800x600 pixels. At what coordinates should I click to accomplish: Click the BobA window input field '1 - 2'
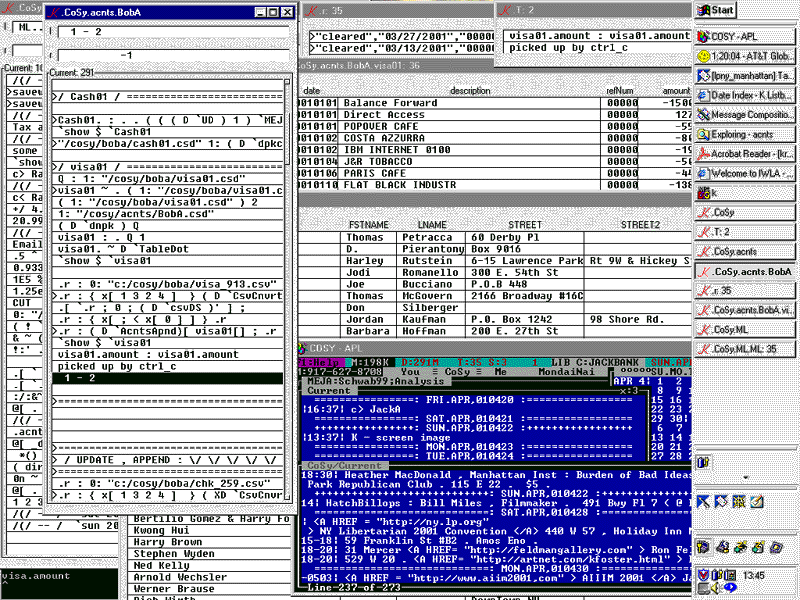click(173, 32)
